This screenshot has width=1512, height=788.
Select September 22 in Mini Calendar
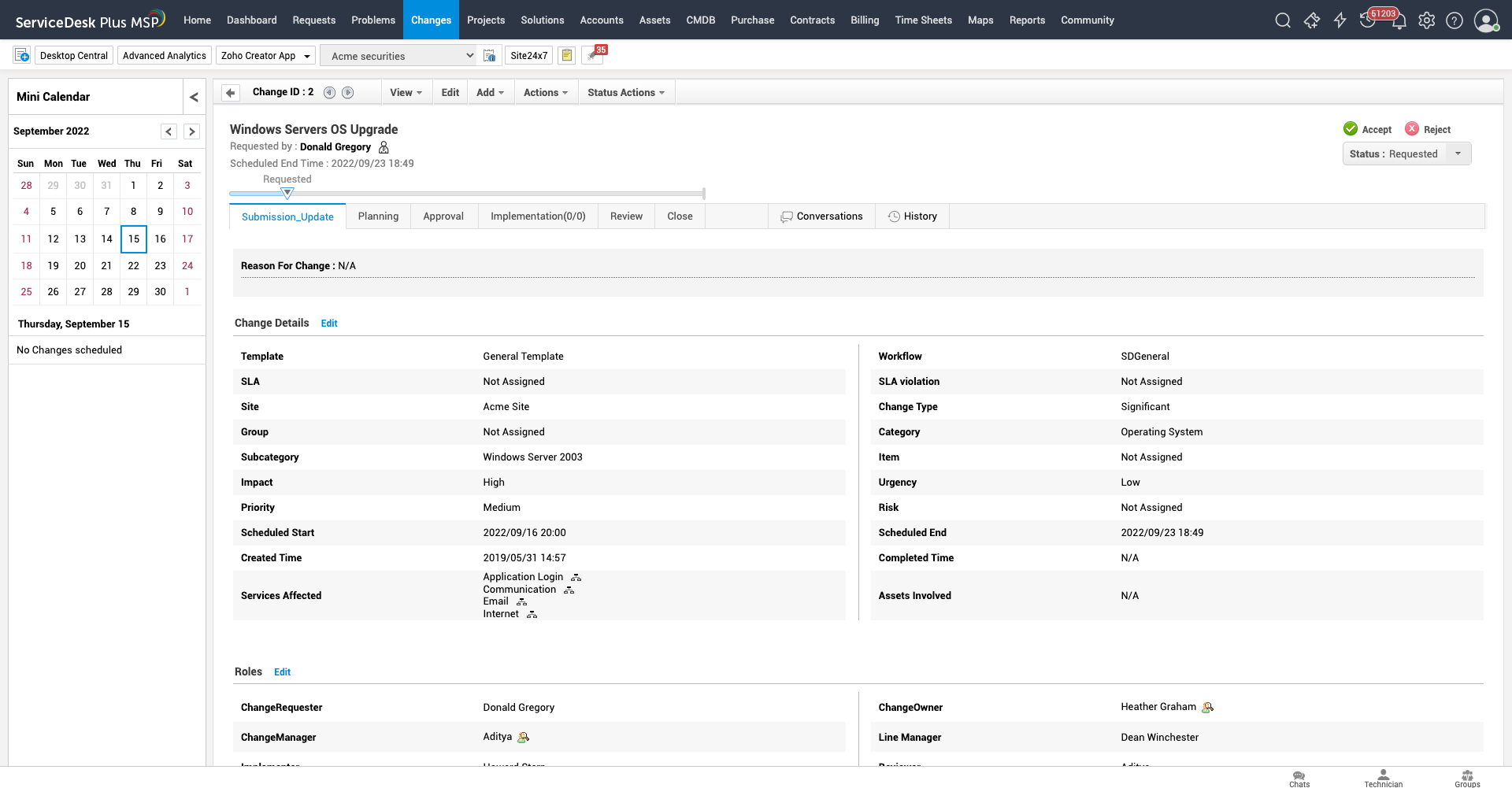(x=133, y=266)
